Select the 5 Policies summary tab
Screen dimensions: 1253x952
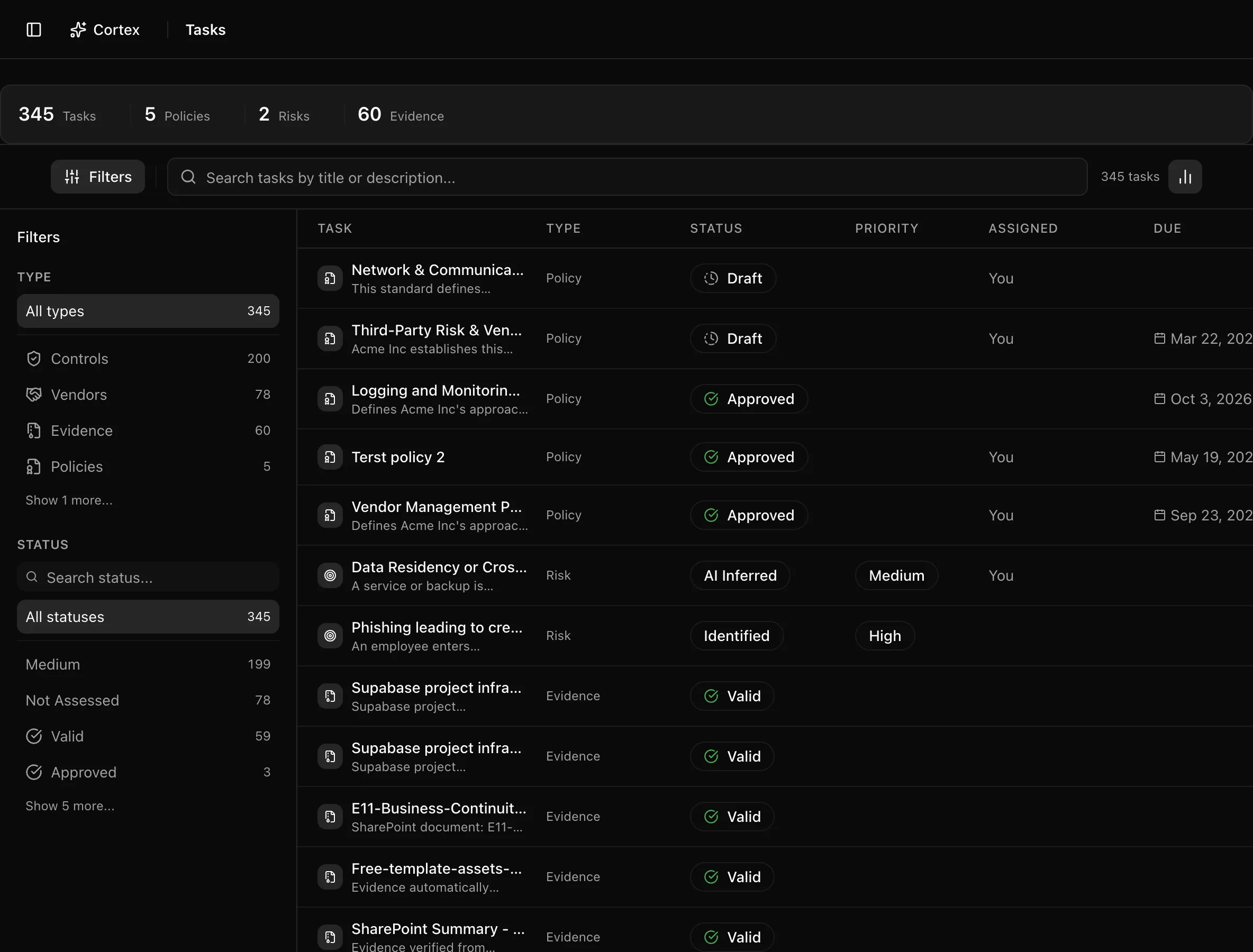pos(177,114)
